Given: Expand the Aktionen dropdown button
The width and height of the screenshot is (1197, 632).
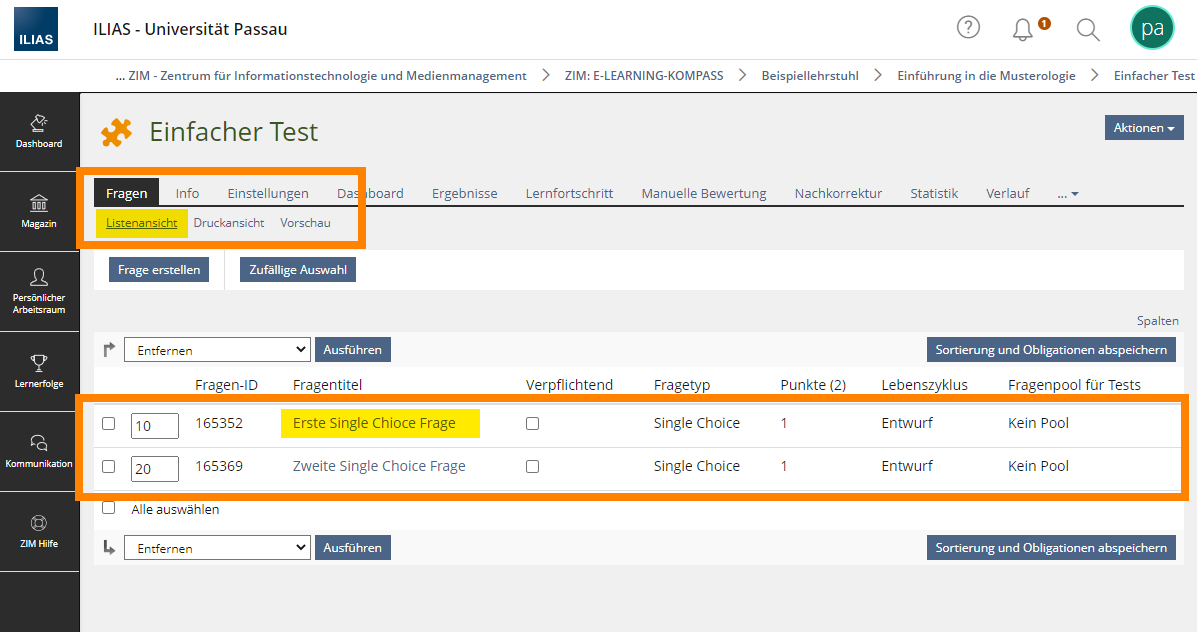Looking at the screenshot, I should [1144, 127].
